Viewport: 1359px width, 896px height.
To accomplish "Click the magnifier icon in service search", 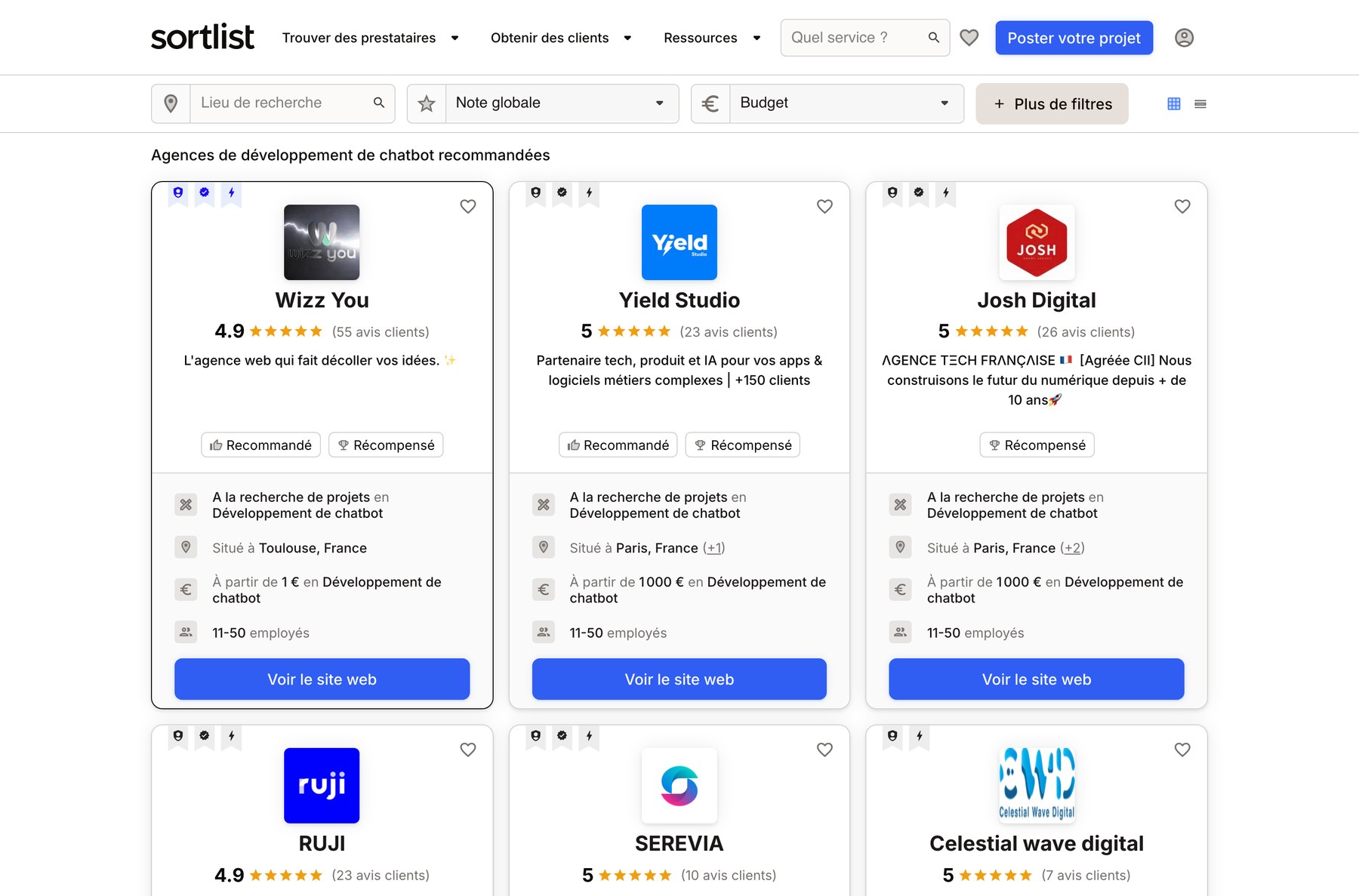I will coord(934,38).
